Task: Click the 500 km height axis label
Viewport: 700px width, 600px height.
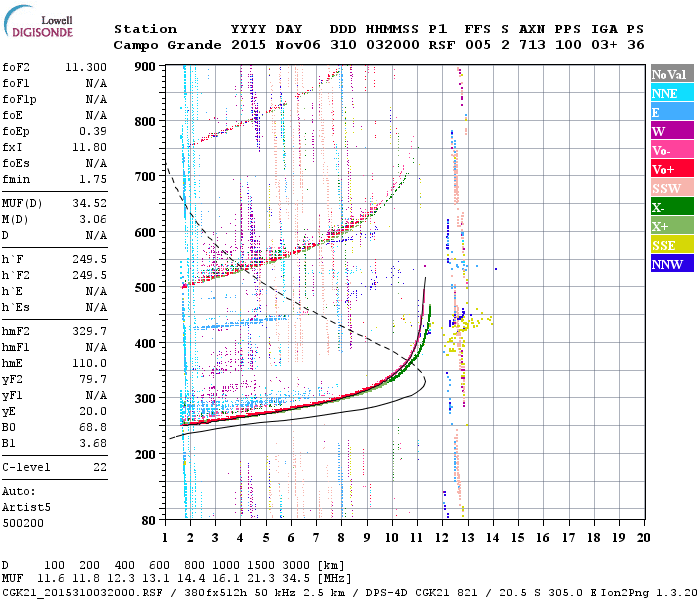Action: (145, 287)
